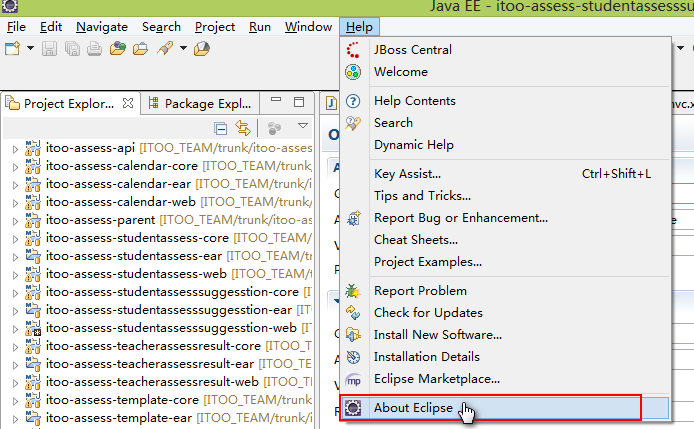Click Check for Updates menu entry

[x=505, y=313]
